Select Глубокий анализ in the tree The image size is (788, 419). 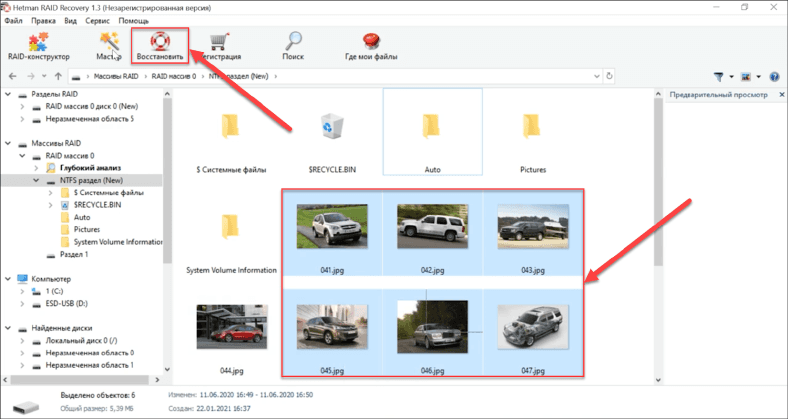pyautogui.click(x=90, y=168)
